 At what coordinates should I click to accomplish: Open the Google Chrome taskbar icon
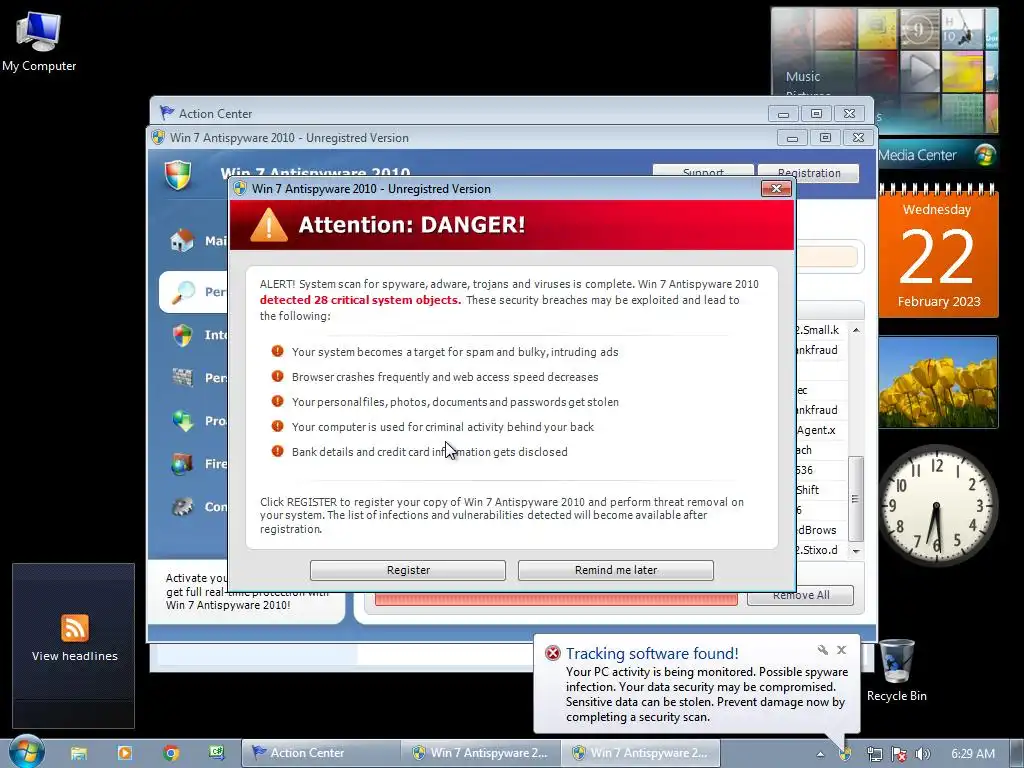(171, 753)
